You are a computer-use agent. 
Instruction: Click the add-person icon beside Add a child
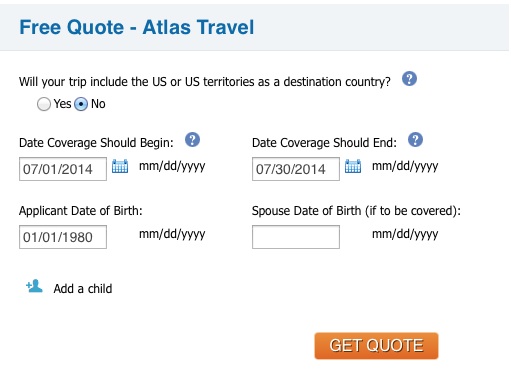(x=34, y=286)
